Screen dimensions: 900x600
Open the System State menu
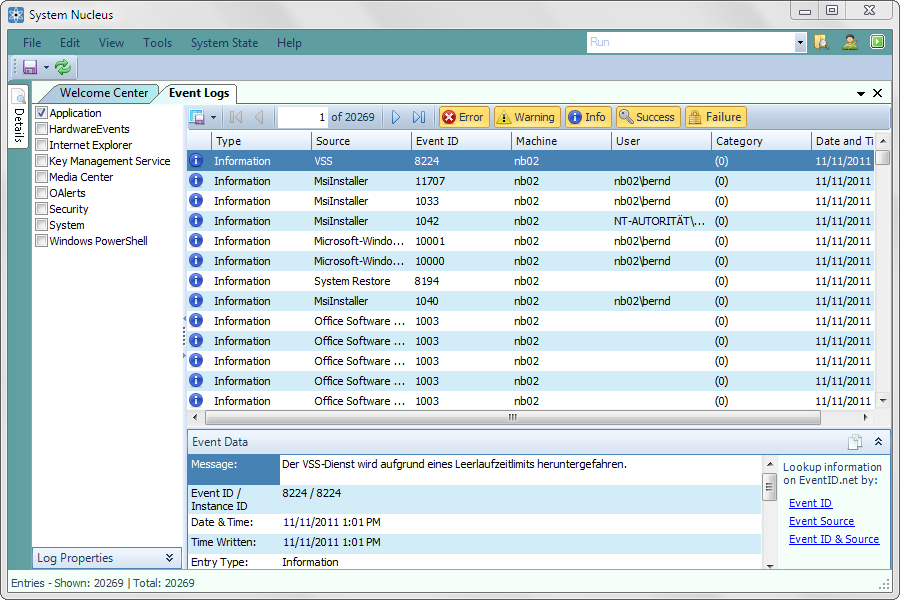coord(224,43)
